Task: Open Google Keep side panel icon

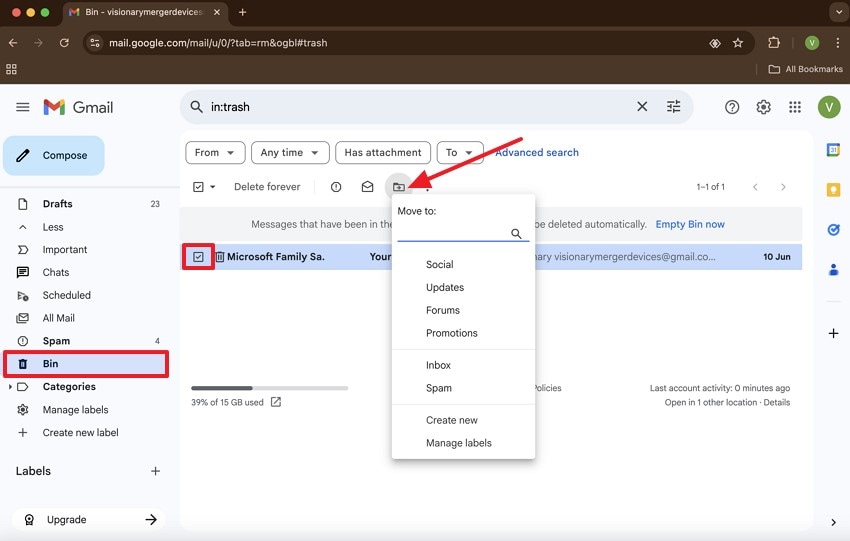Action: pos(833,190)
